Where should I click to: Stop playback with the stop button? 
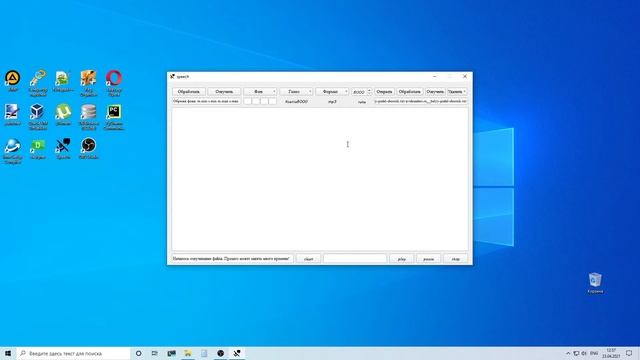click(x=456, y=259)
